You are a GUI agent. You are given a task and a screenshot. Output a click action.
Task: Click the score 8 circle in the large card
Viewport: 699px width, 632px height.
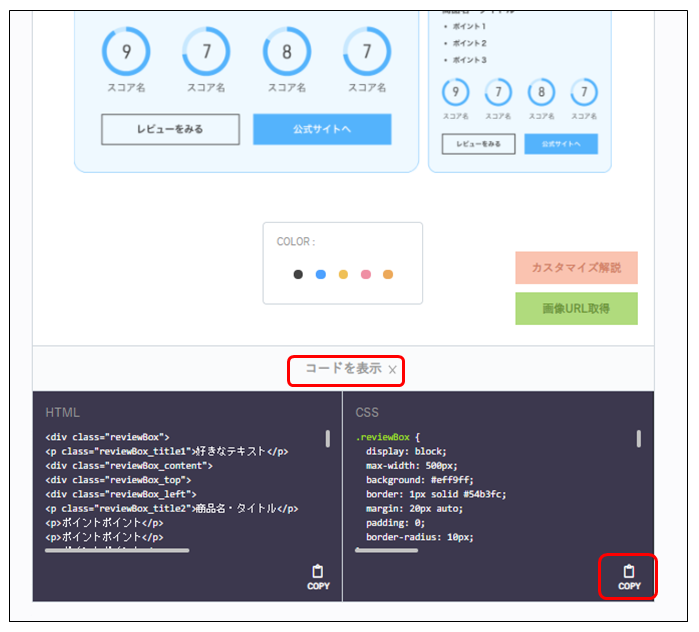click(x=287, y=51)
